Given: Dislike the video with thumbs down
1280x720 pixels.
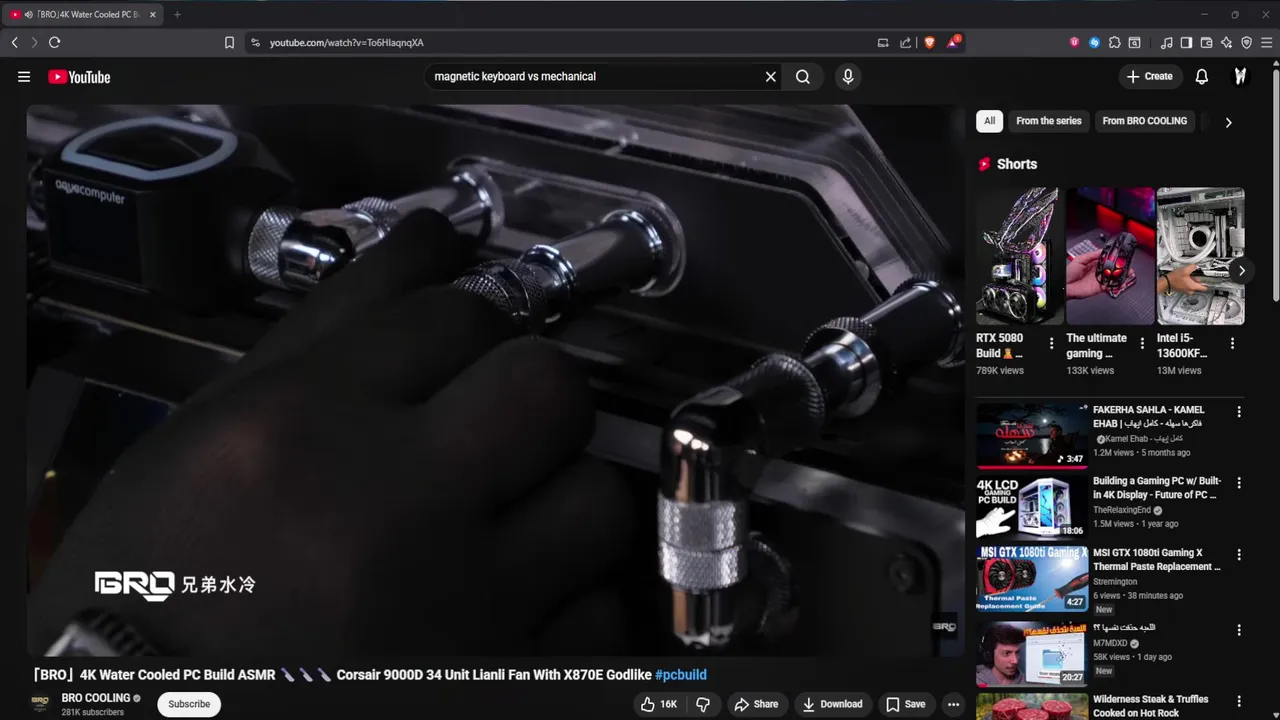Looking at the screenshot, I should click(x=703, y=704).
